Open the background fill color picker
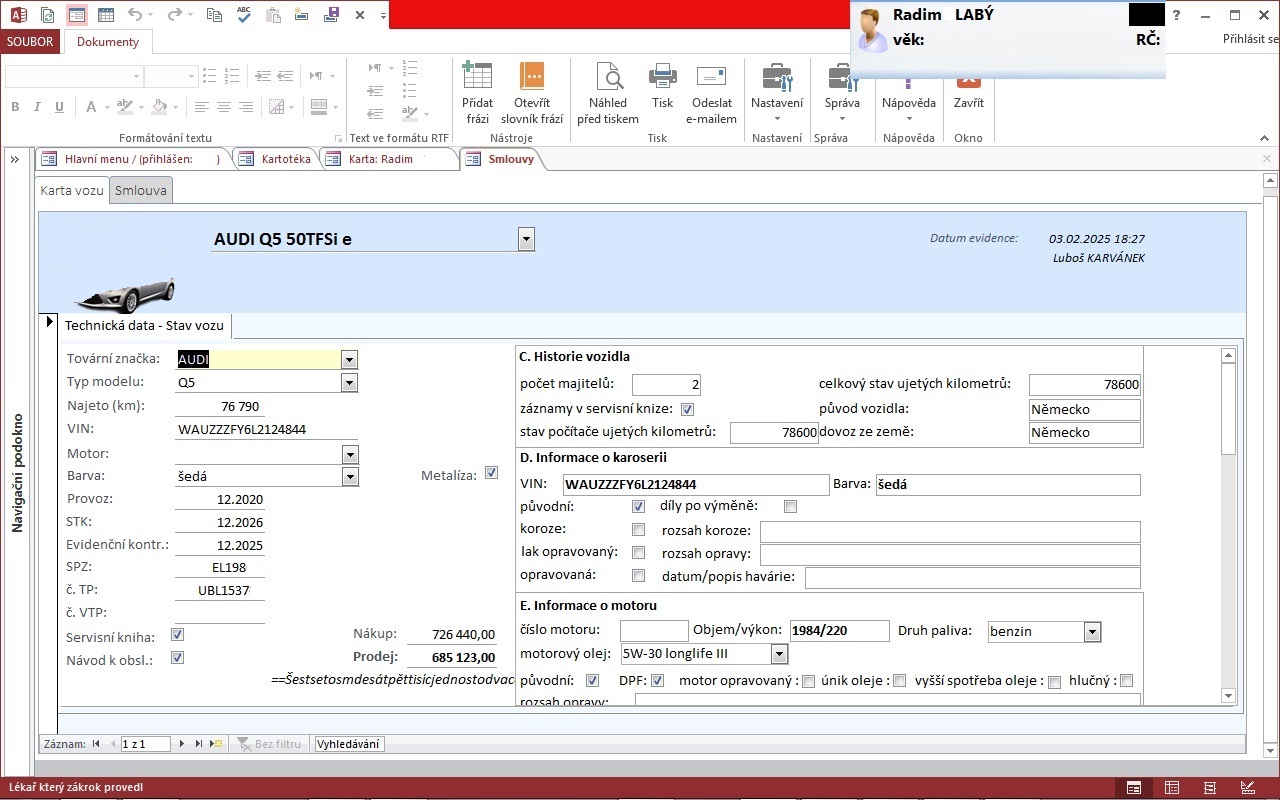Viewport: 1280px width, 800px height. (163, 107)
